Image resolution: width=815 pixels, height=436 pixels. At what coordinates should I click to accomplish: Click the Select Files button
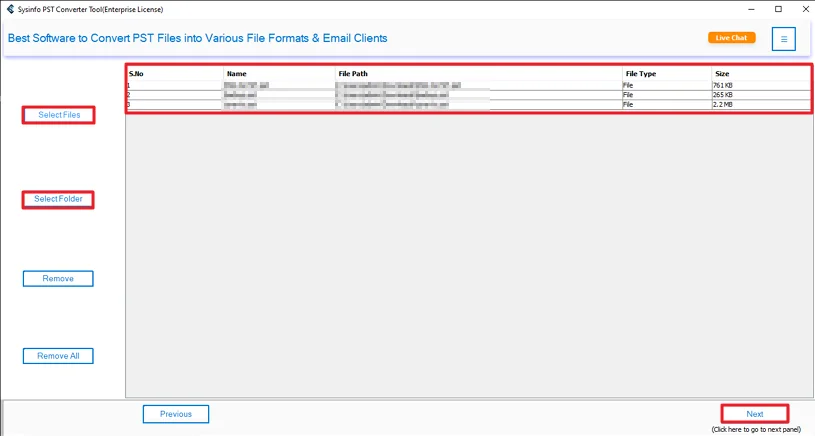(59, 115)
